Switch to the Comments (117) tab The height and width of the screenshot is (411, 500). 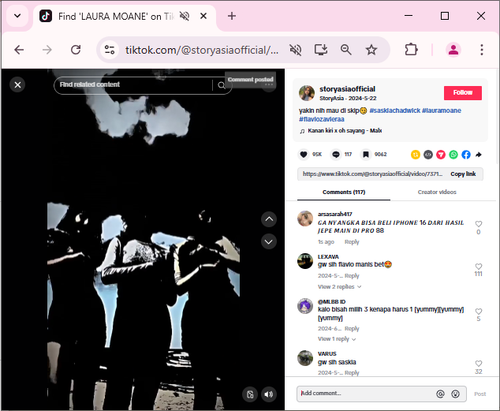pos(344,192)
